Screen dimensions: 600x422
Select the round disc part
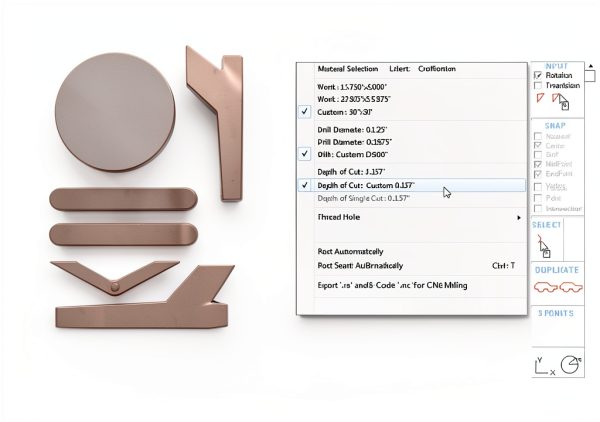115,112
